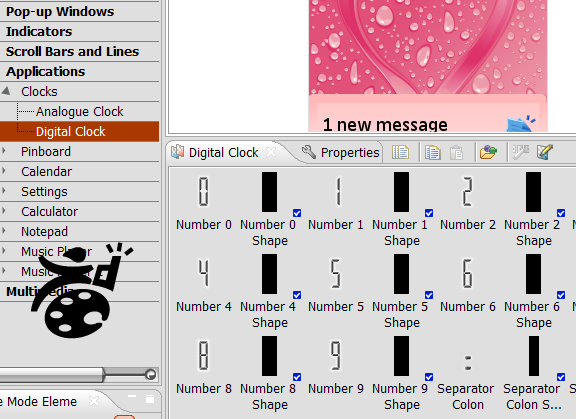Click the folder icon with colored shapes
The height and width of the screenshot is (419, 576).
point(488,152)
